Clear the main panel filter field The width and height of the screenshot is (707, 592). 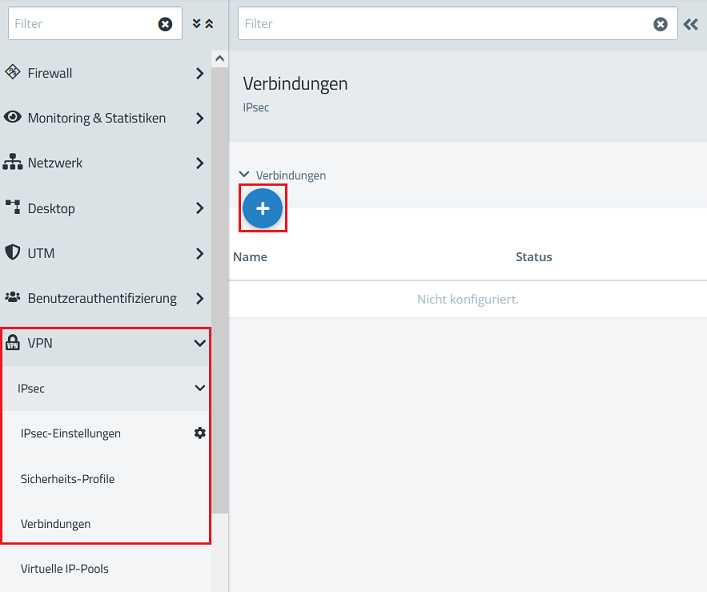(x=660, y=24)
